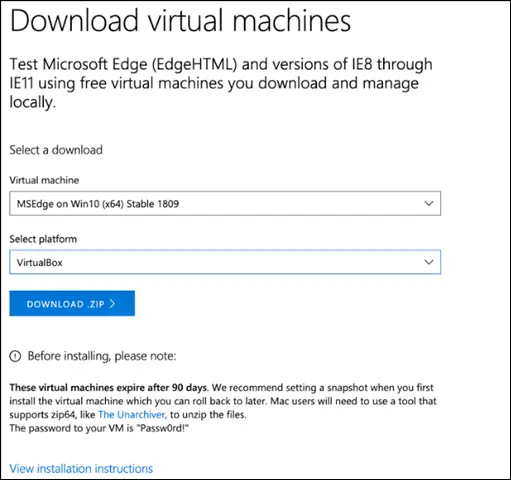View installation instructions link
The height and width of the screenshot is (480, 511).
(x=81, y=469)
